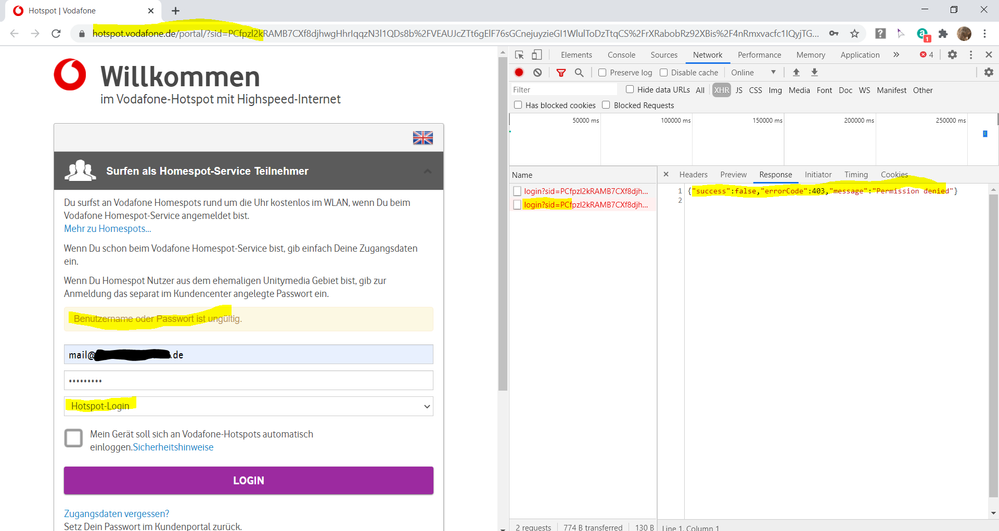The height and width of the screenshot is (531, 999).
Task: Switch to the Sources tab
Action: tap(664, 55)
